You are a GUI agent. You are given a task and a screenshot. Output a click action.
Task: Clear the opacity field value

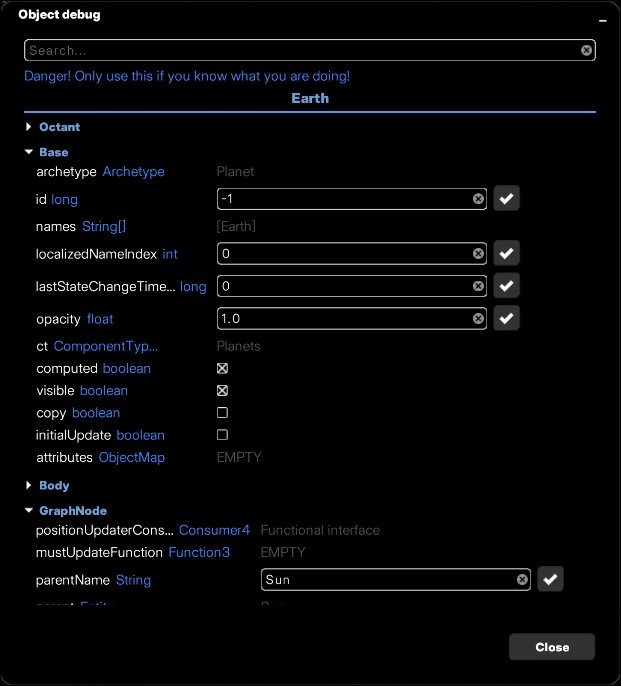coord(478,319)
